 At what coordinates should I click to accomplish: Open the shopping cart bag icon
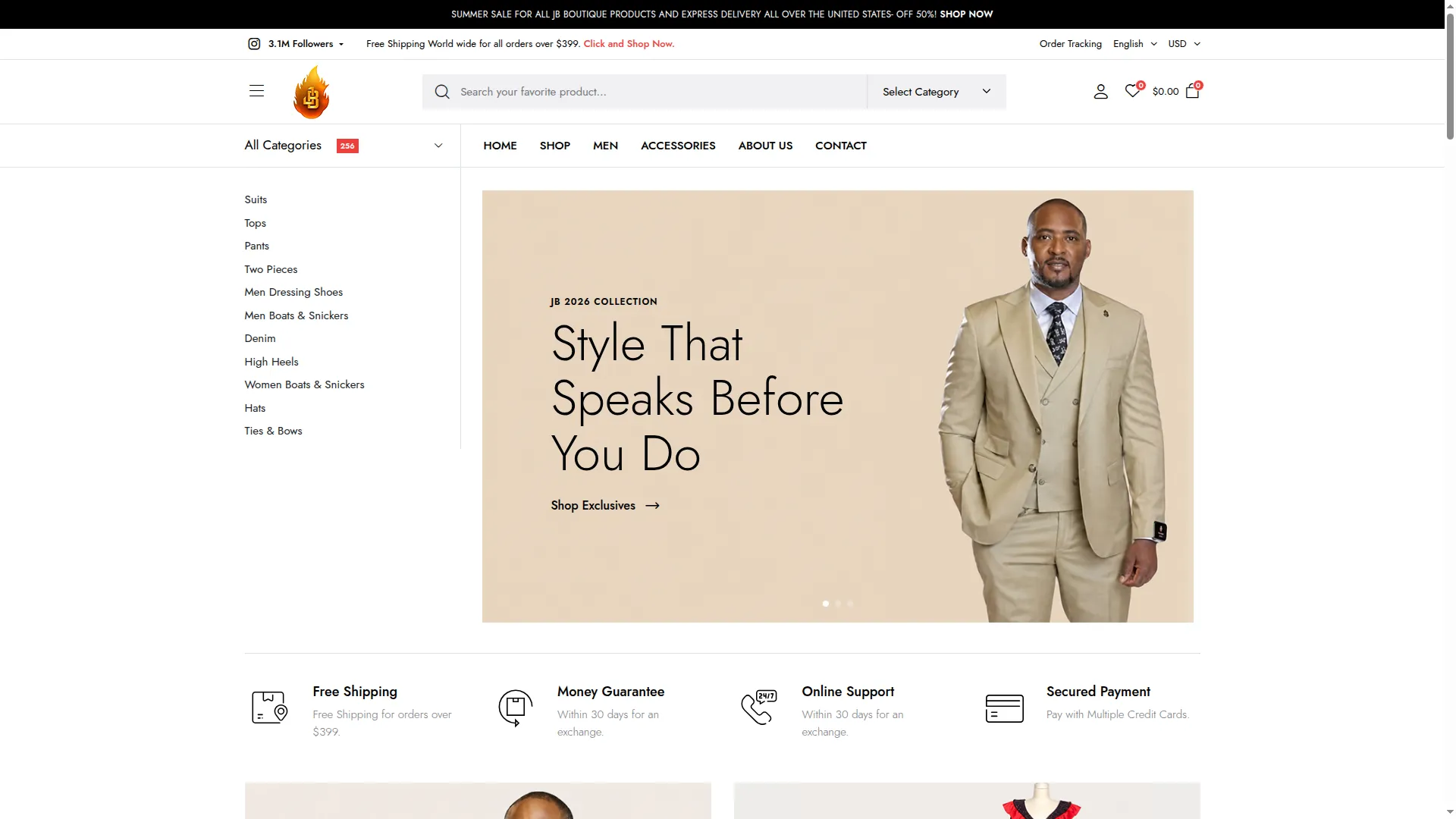(1192, 91)
